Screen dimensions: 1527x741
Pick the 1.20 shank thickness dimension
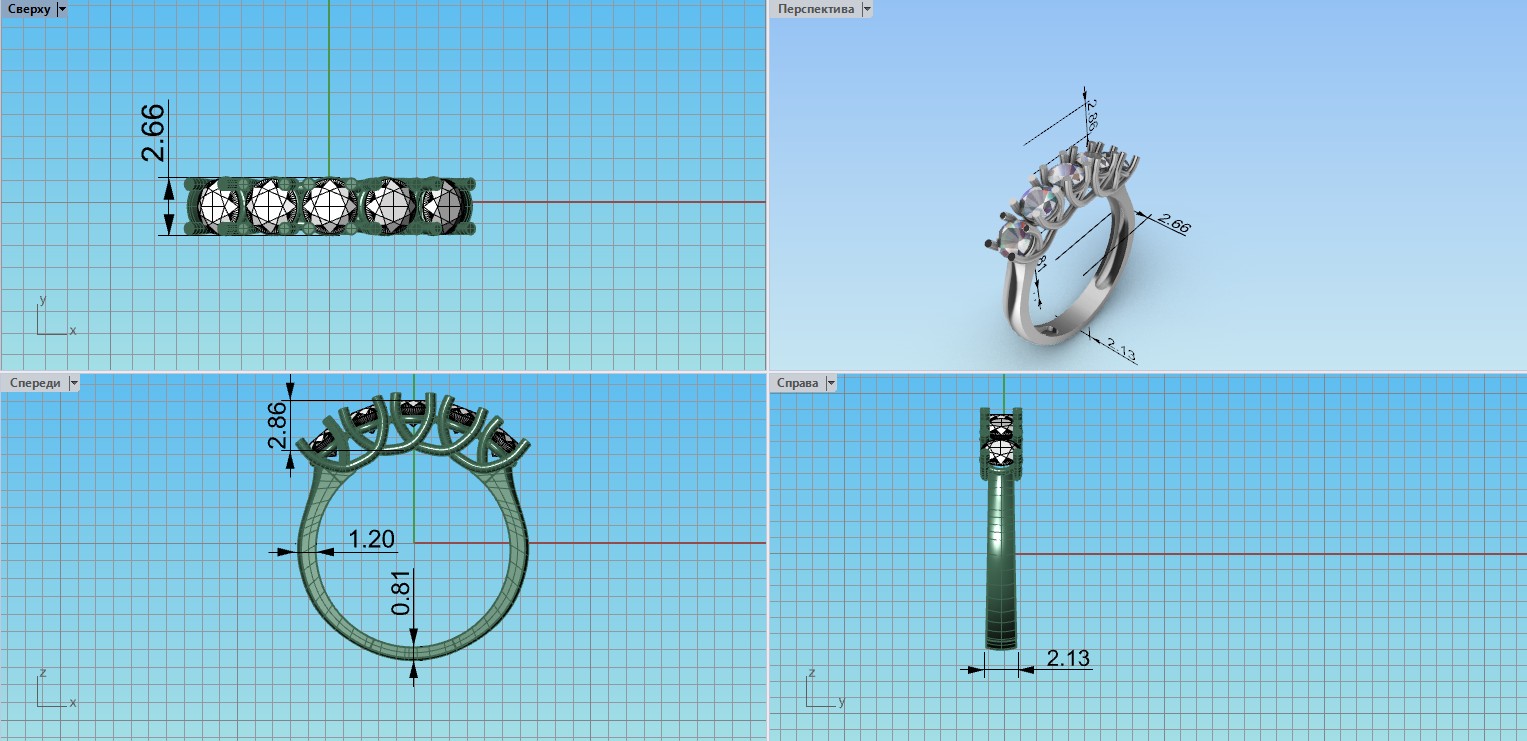pyautogui.click(x=371, y=540)
